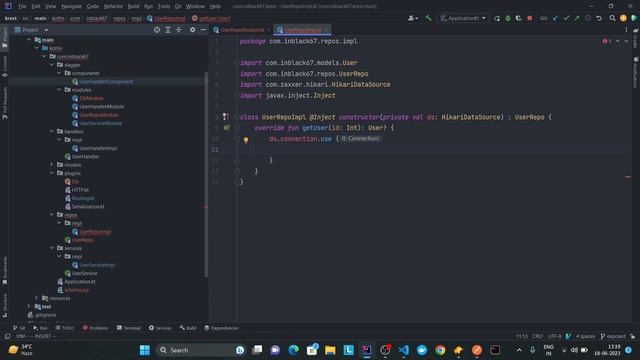The width and height of the screenshot is (640, 360).
Task: Open Git history clock icon
Action: pos(588,18)
